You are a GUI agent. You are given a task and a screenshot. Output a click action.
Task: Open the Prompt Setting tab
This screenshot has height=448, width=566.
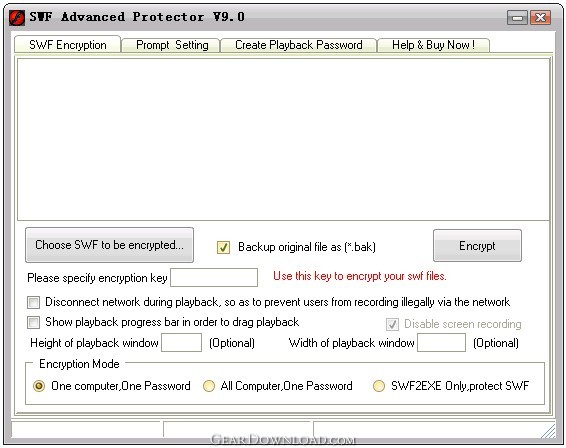[171, 45]
